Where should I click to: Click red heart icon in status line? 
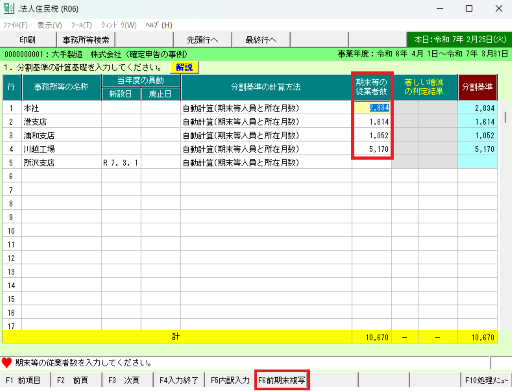point(7,362)
